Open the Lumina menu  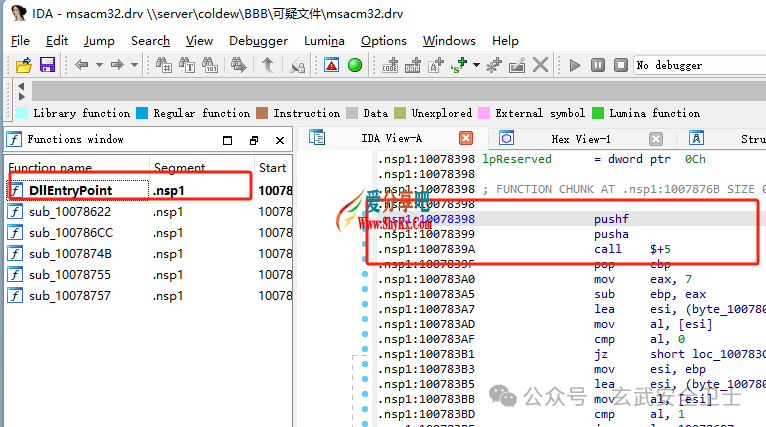click(324, 41)
